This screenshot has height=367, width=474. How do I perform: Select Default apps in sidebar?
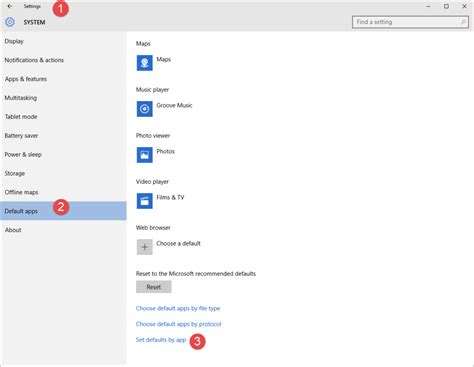click(63, 211)
